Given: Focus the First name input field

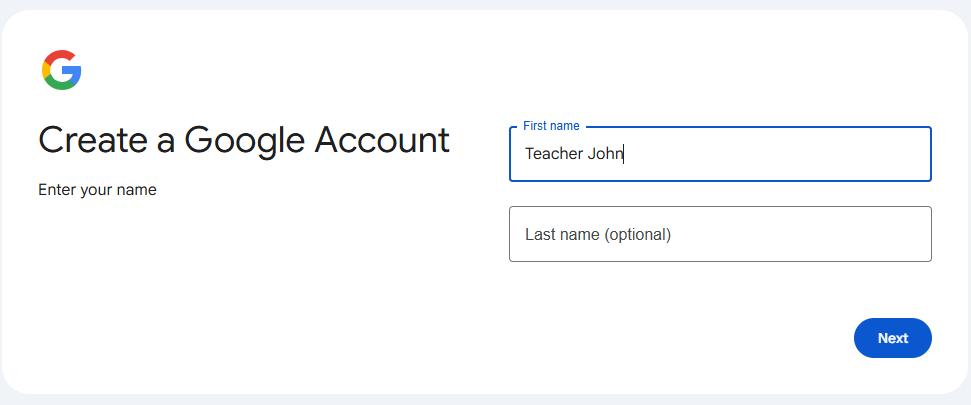Looking at the screenshot, I should click(720, 154).
